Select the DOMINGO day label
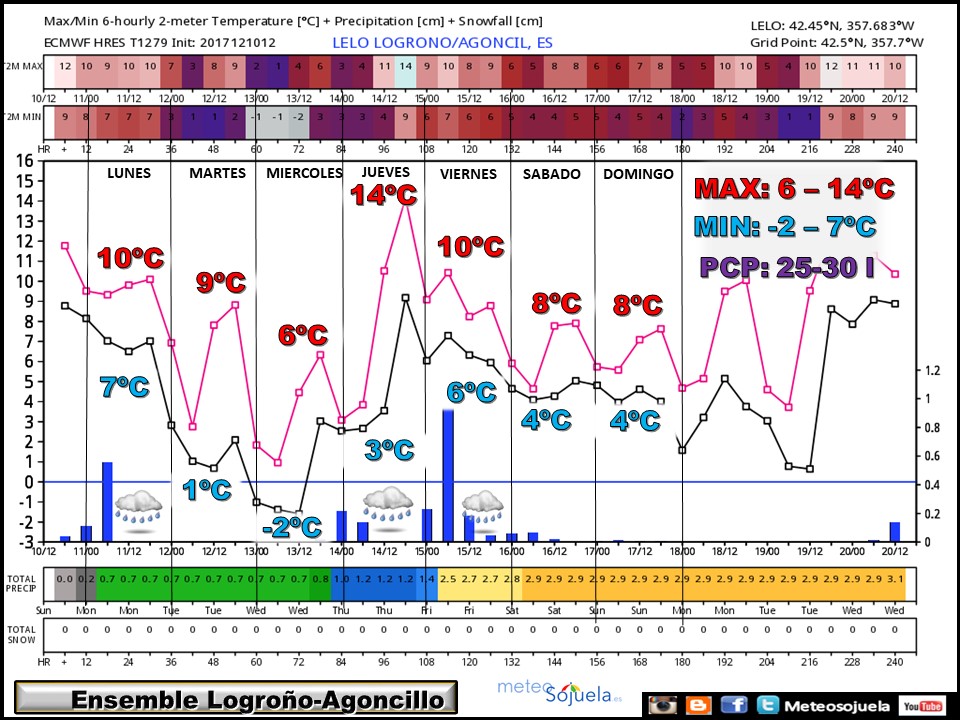This screenshot has width=960, height=720. 638,174
